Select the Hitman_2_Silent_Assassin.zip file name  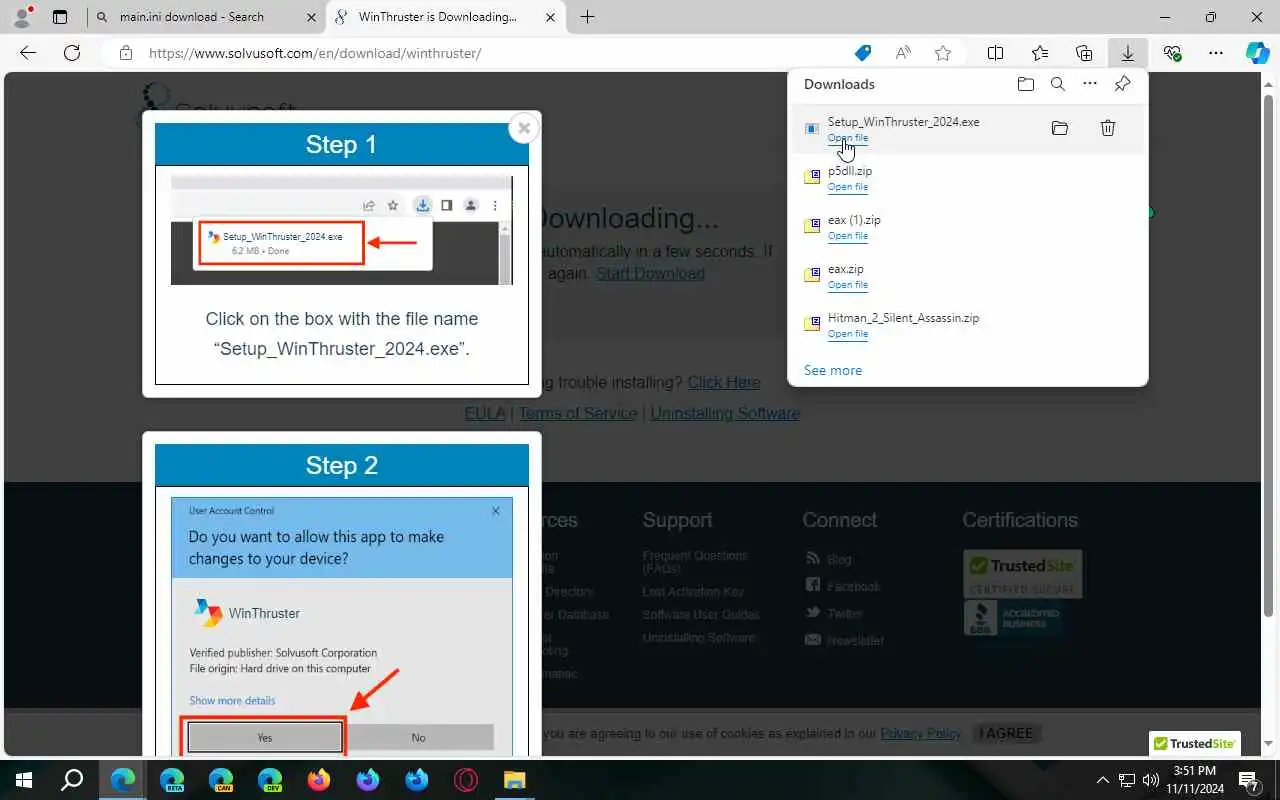[x=903, y=318]
